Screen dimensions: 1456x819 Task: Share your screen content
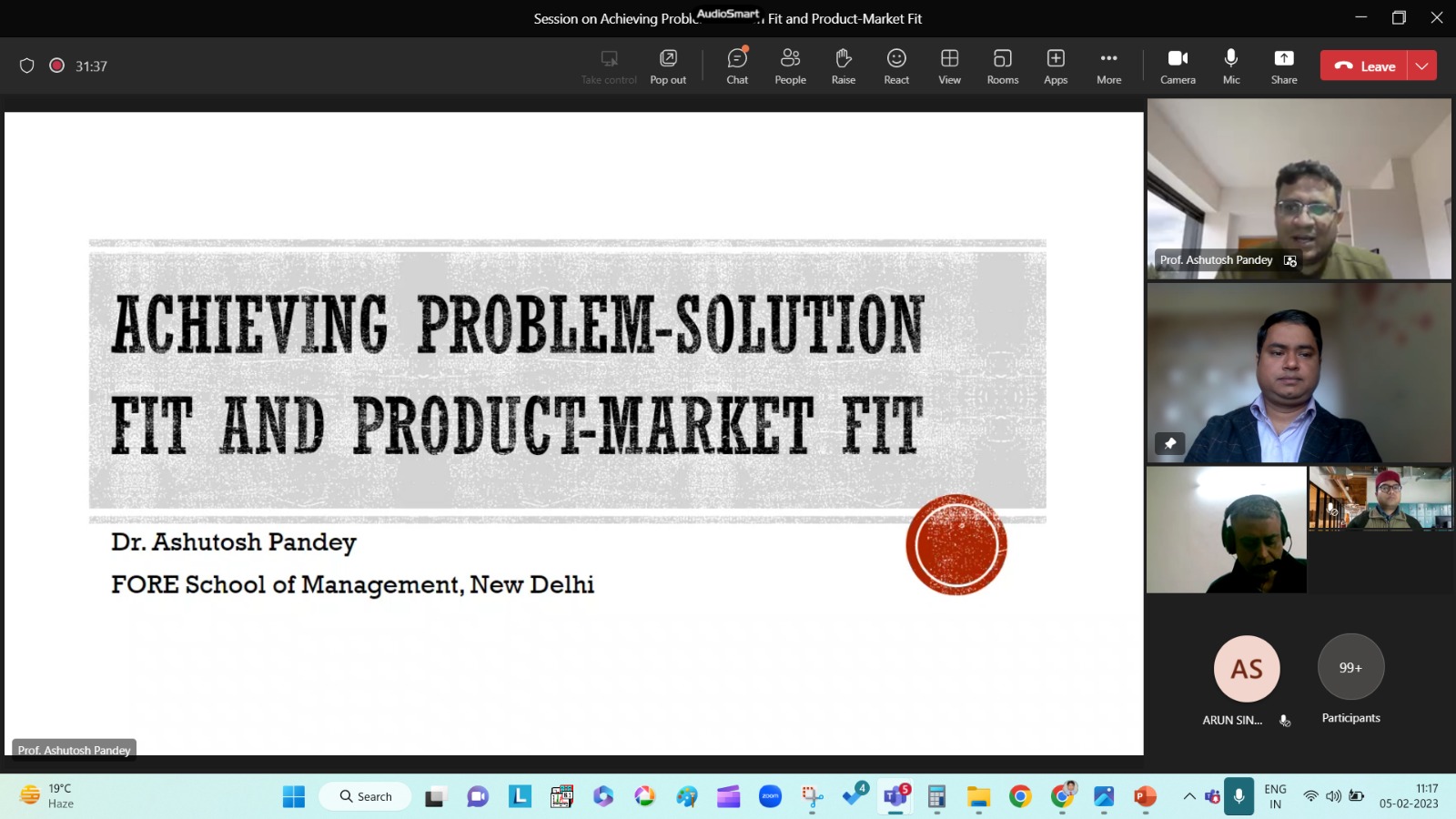pyautogui.click(x=1283, y=66)
